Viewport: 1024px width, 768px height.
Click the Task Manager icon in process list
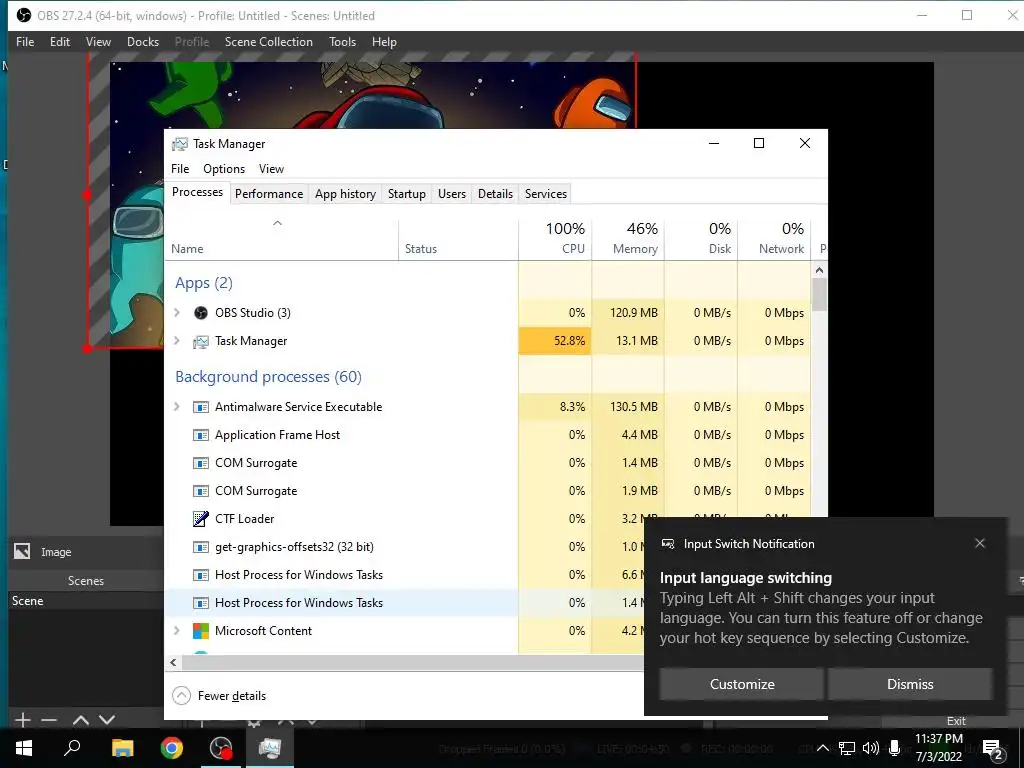(200, 342)
